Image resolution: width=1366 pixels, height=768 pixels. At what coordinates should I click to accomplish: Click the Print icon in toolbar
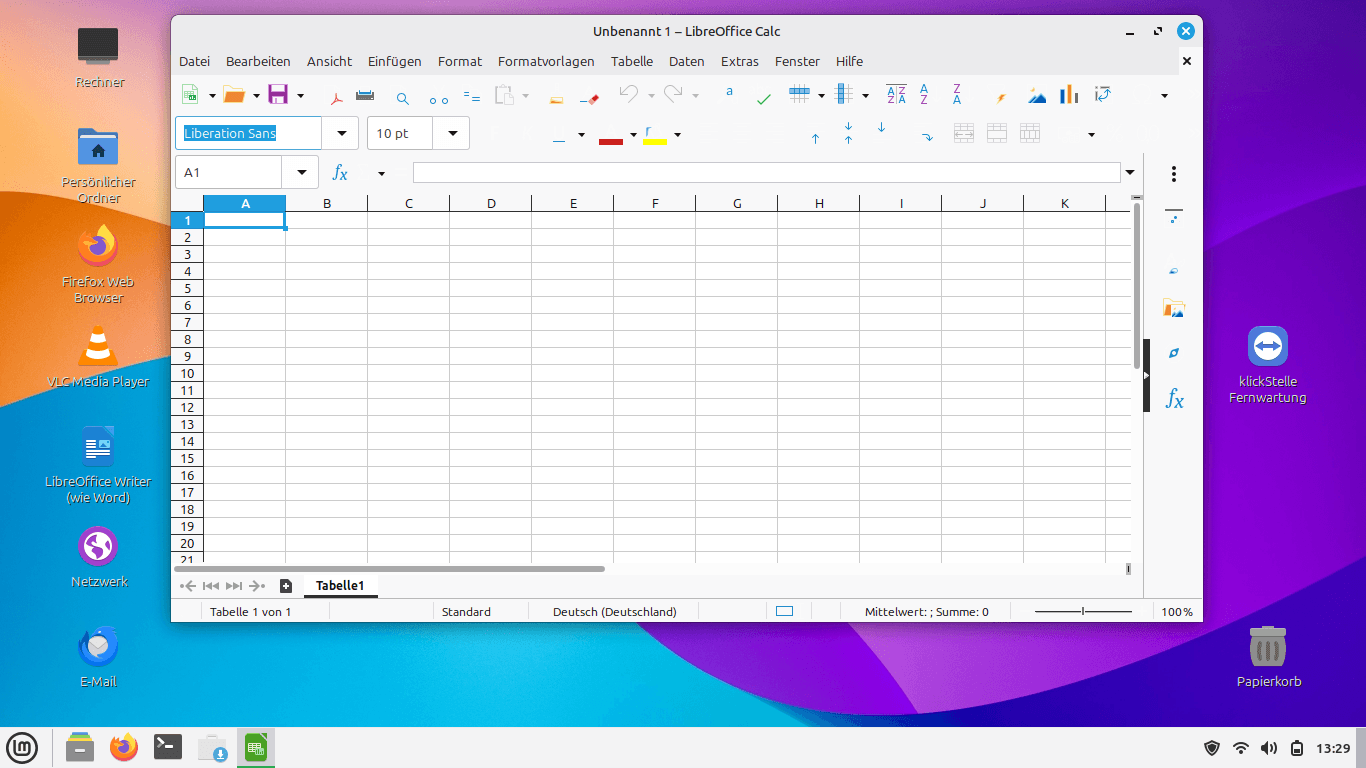365,96
